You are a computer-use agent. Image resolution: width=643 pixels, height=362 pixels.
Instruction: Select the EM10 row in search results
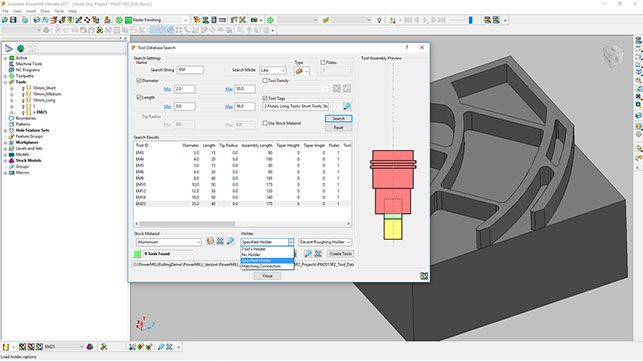[x=242, y=184]
